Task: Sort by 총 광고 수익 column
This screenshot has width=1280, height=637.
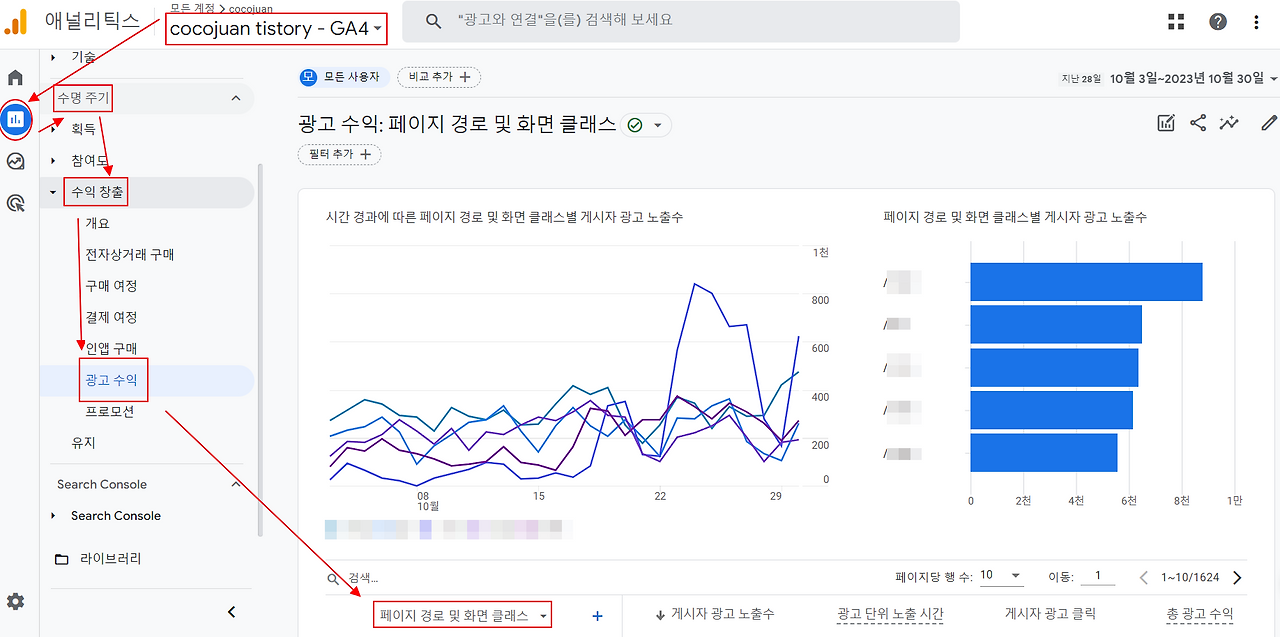Action: coord(1200,614)
